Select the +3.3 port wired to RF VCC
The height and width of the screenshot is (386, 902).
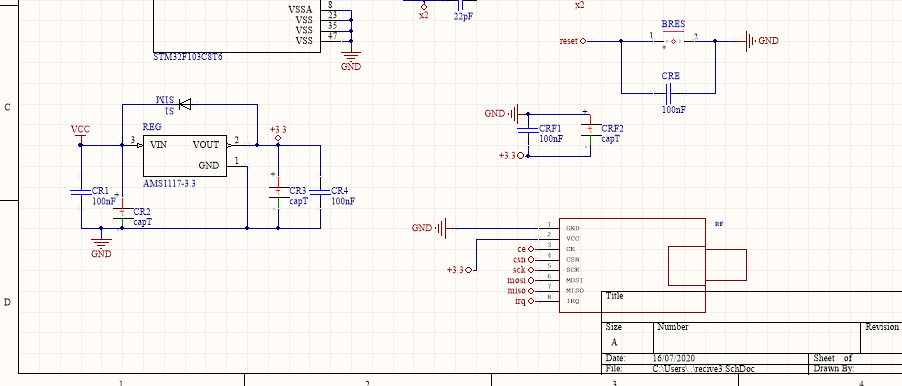coord(460,269)
